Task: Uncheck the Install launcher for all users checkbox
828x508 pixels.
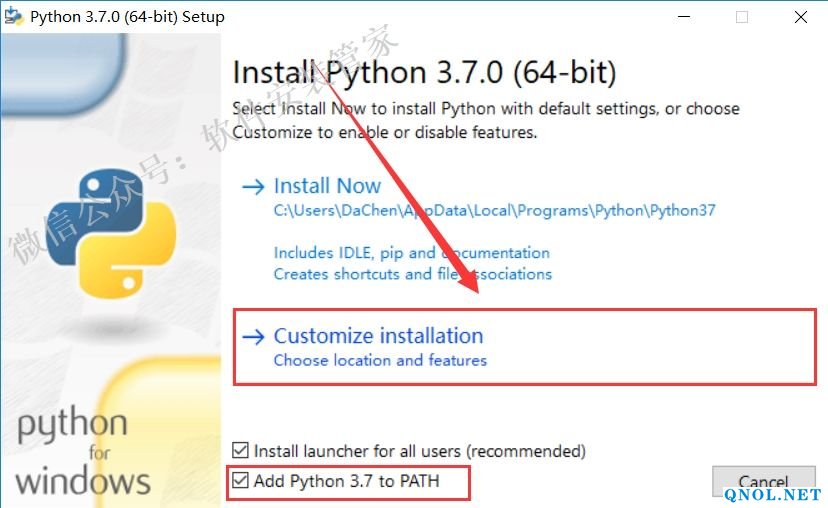Action: click(240, 451)
